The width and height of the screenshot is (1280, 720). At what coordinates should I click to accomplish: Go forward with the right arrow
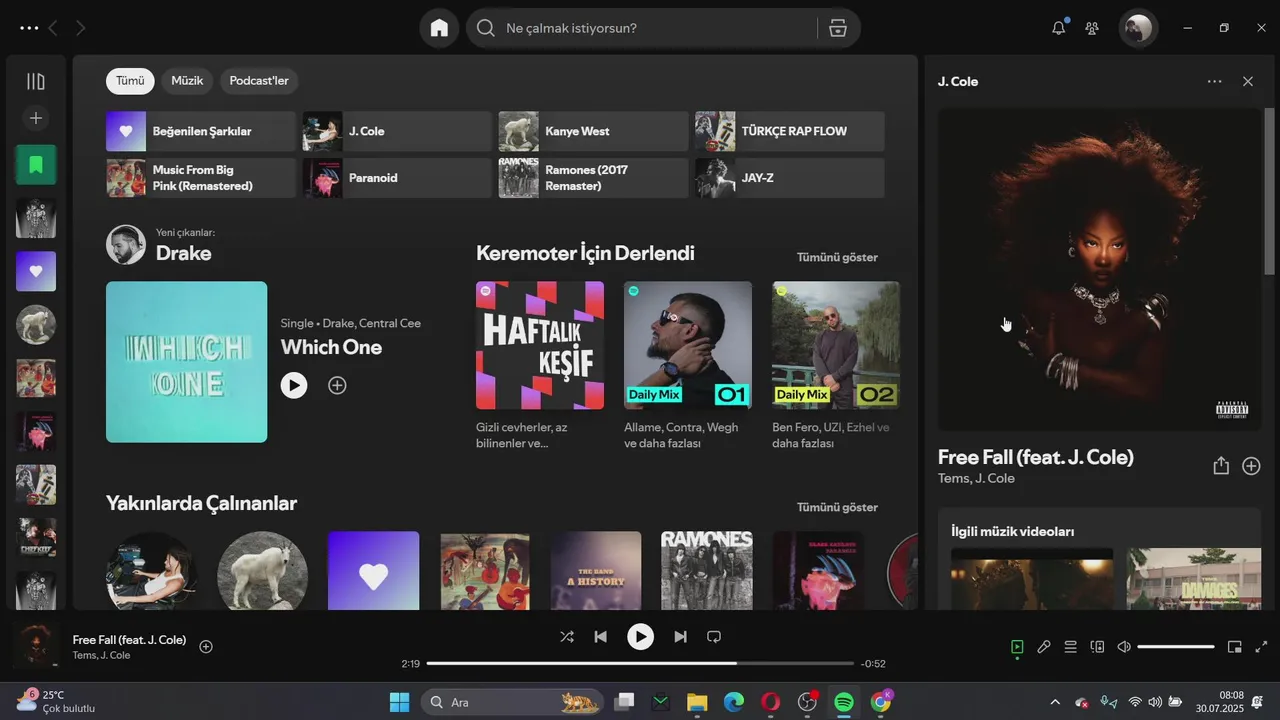pyautogui.click(x=80, y=28)
